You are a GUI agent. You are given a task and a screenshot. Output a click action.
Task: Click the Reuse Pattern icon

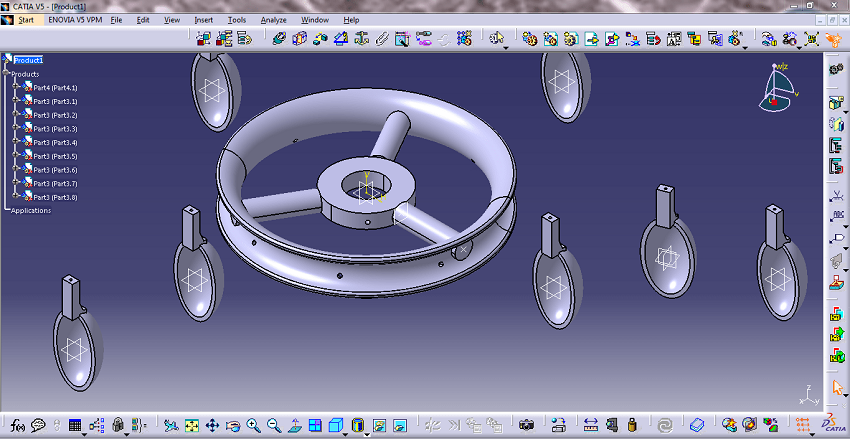[x=464, y=38]
